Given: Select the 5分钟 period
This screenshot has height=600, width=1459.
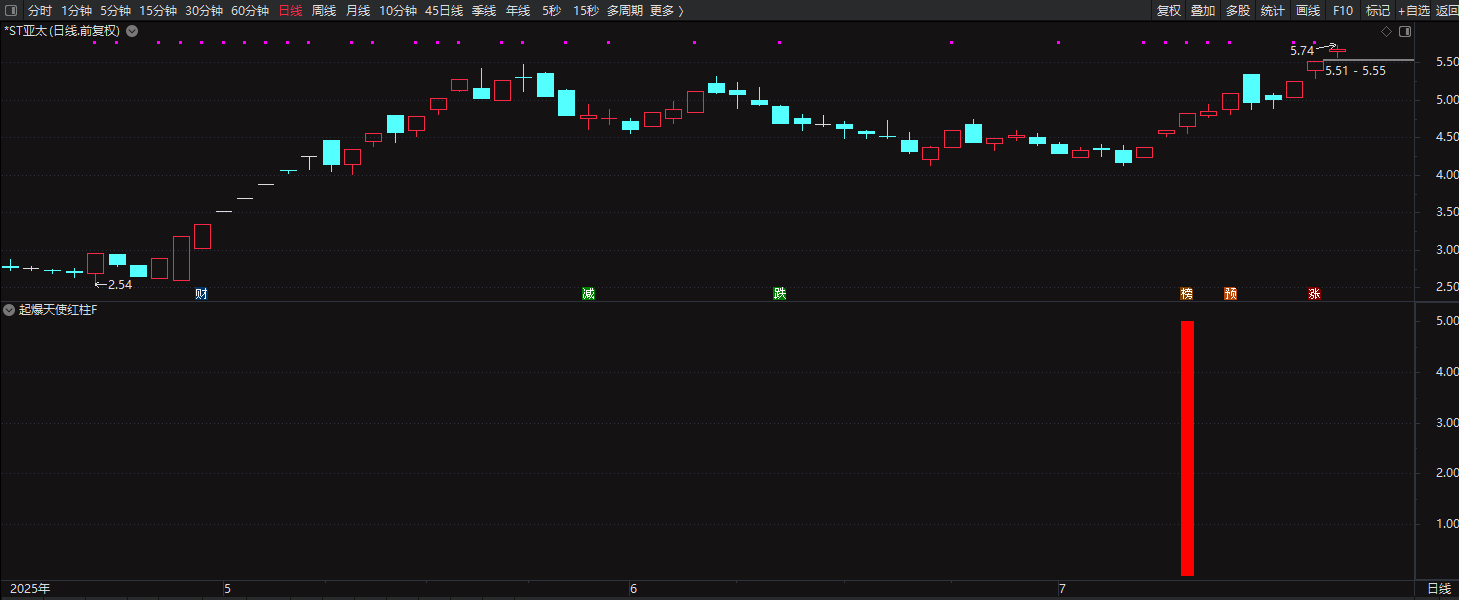Looking at the screenshot, I should (115, 10).
